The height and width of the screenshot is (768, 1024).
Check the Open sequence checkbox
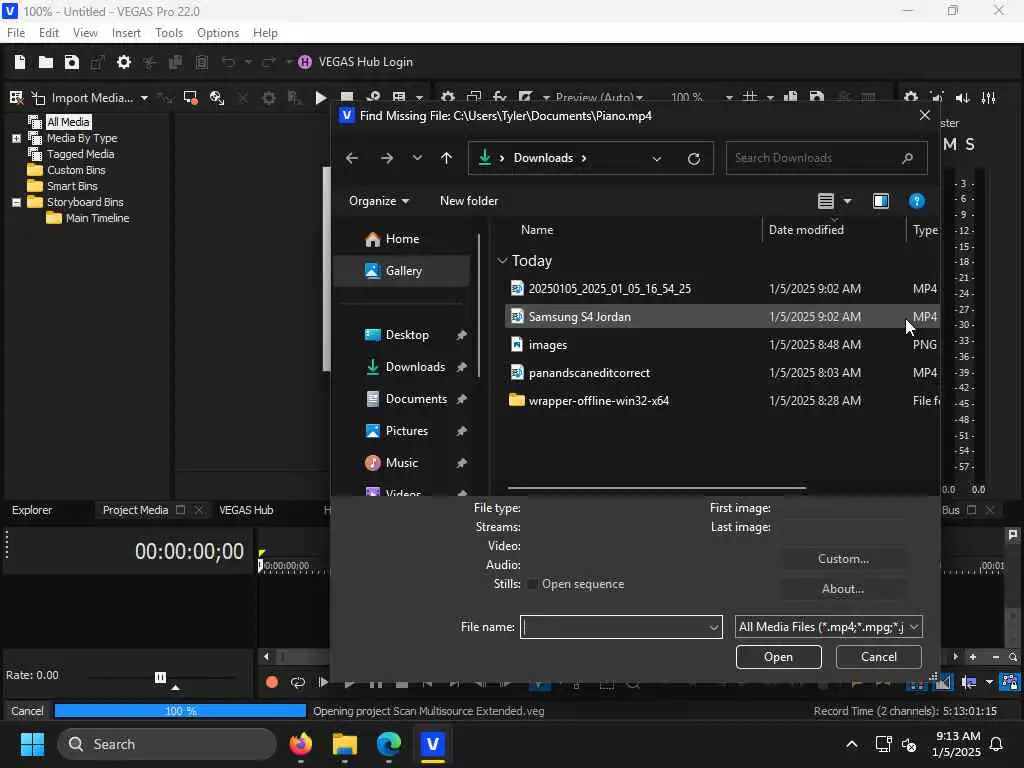pyautogui.click(x=532, y=584)
